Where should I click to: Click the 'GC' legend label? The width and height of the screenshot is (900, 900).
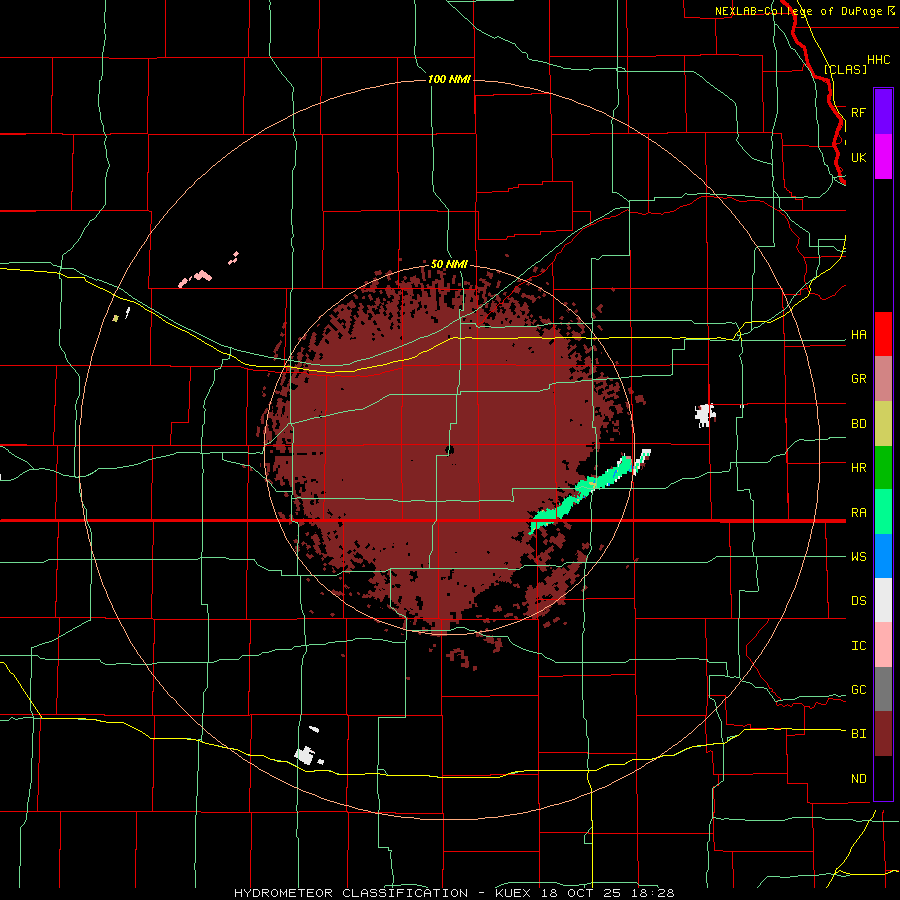(x=858, y=690)
